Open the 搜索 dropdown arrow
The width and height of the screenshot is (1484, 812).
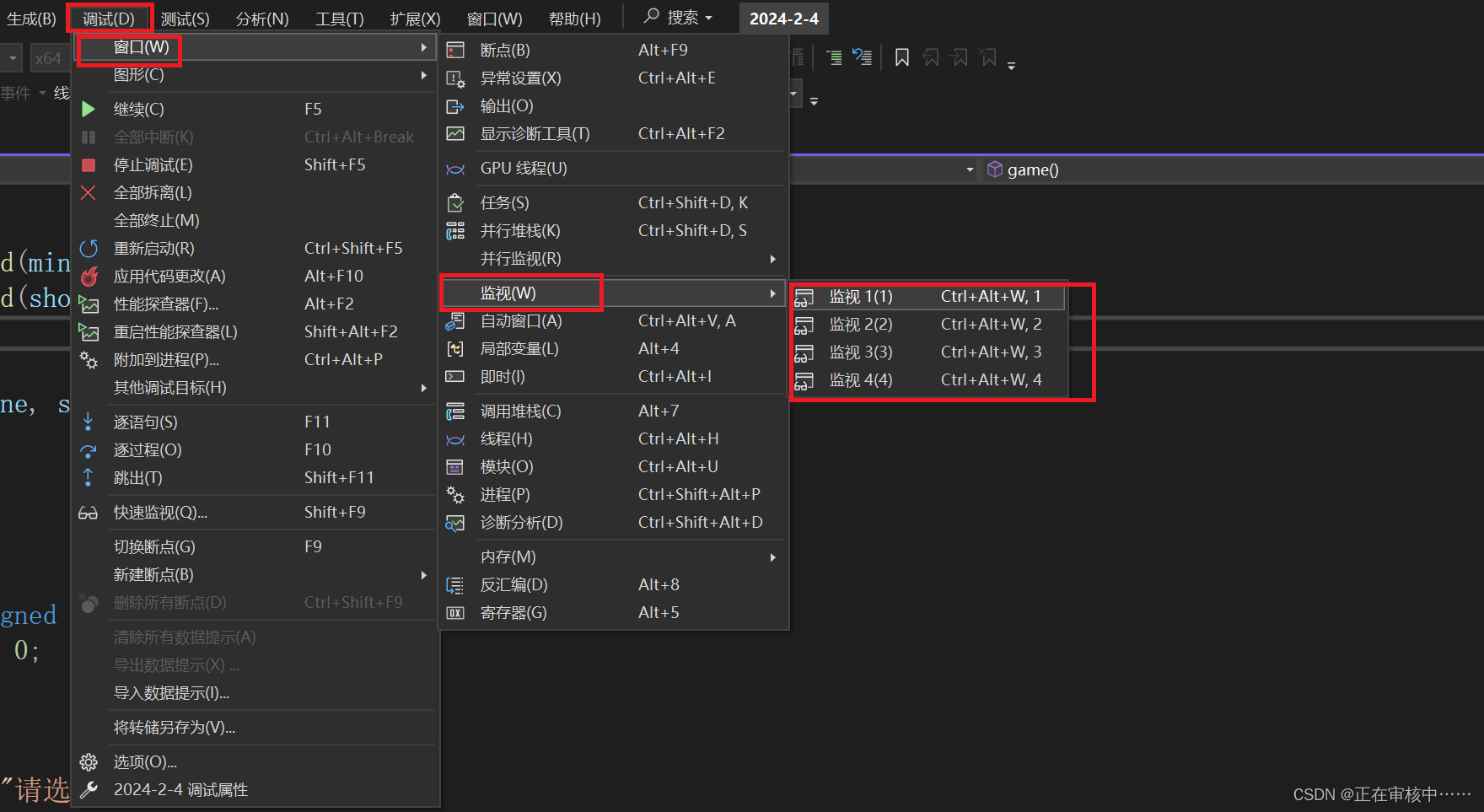(x=708, y=18)
